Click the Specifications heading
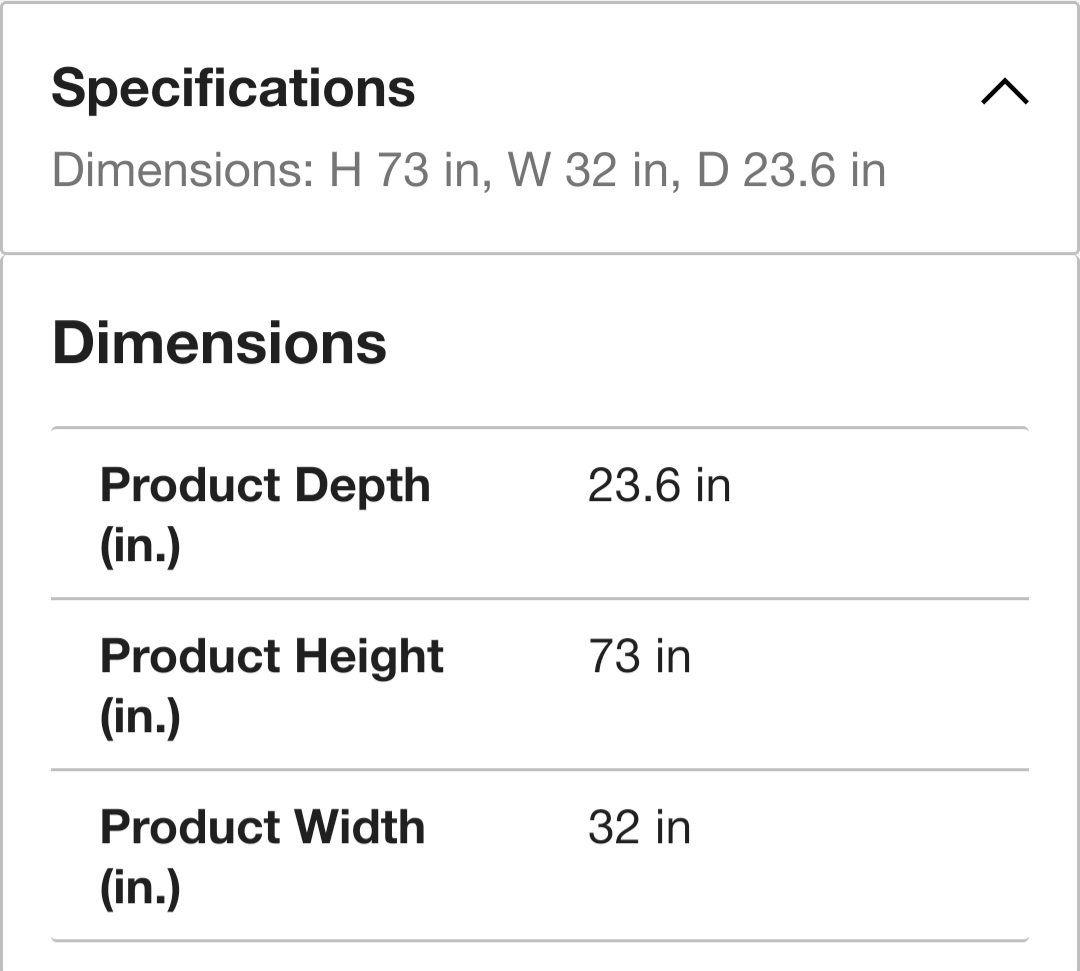1080x971 pixels. [x=233, y=88]
